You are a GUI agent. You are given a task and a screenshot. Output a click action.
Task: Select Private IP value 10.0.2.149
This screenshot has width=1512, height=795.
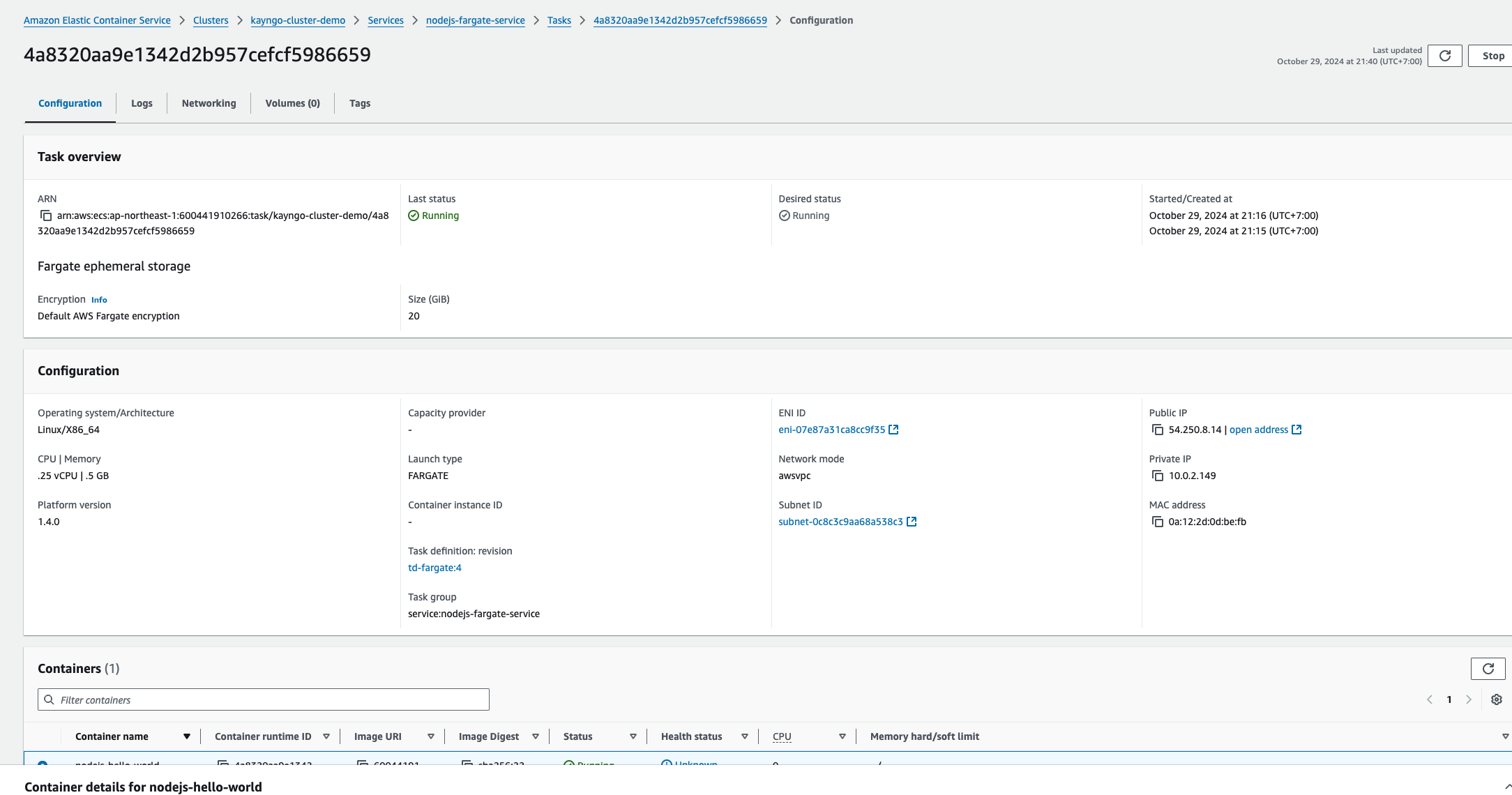[x=1192, y=476]
